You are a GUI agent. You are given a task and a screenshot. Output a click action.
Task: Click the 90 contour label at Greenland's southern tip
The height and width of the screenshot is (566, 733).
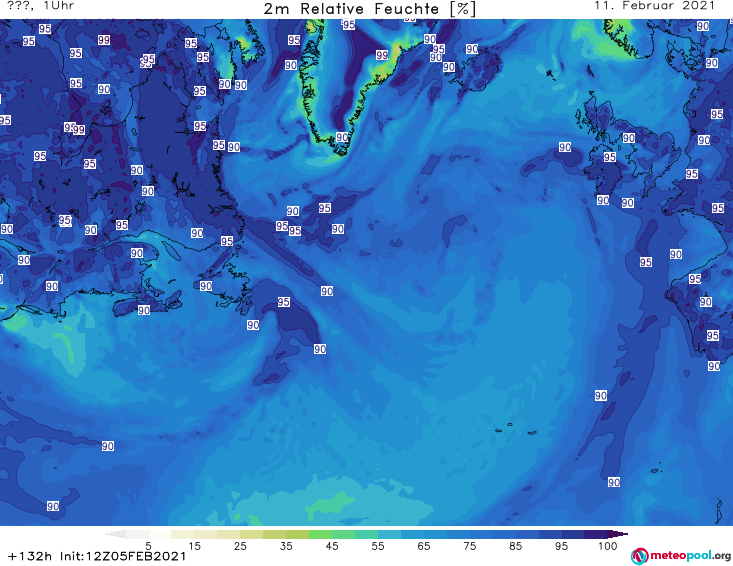point(342,137)
